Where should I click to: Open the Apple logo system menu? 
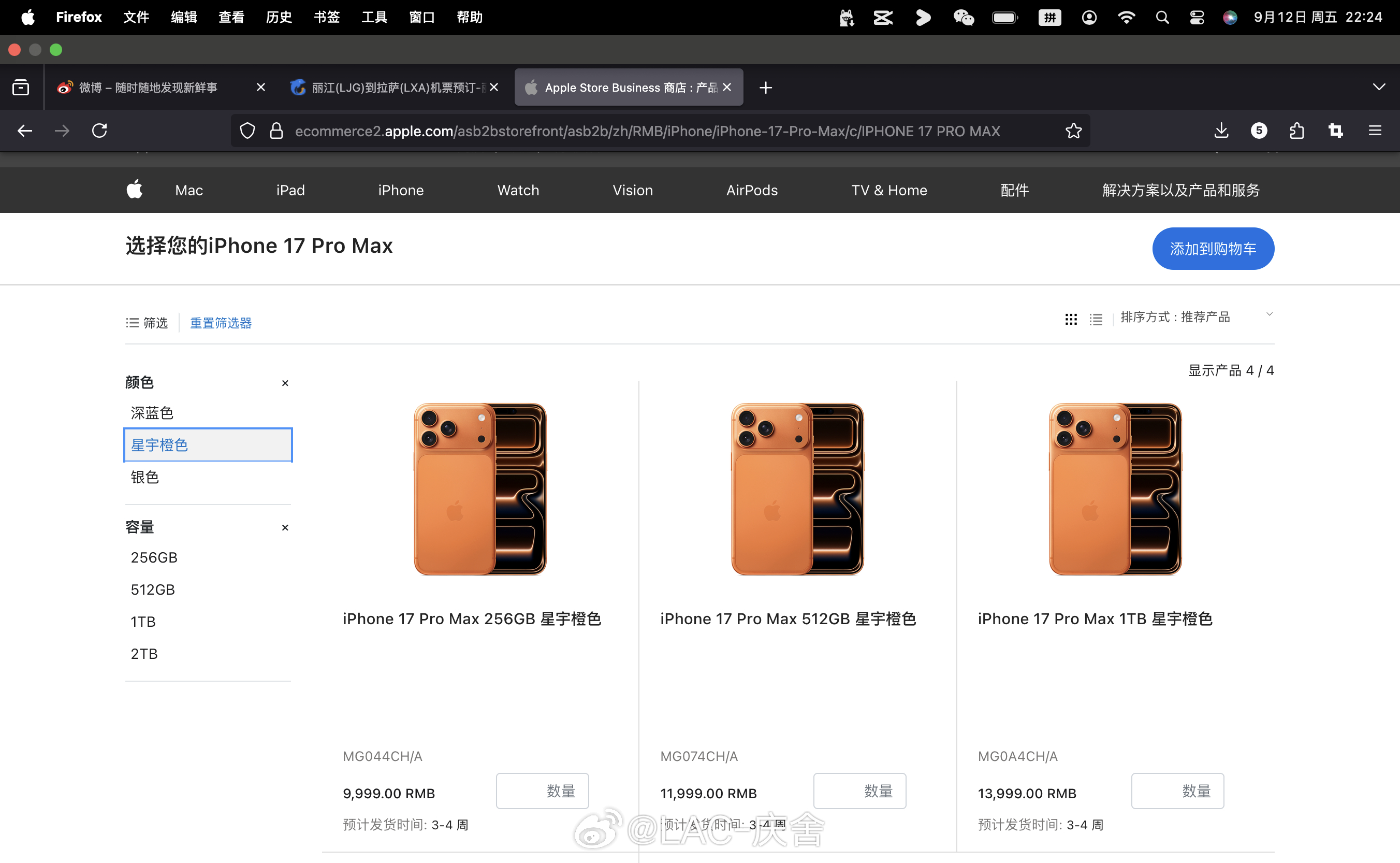pos(27,17)
